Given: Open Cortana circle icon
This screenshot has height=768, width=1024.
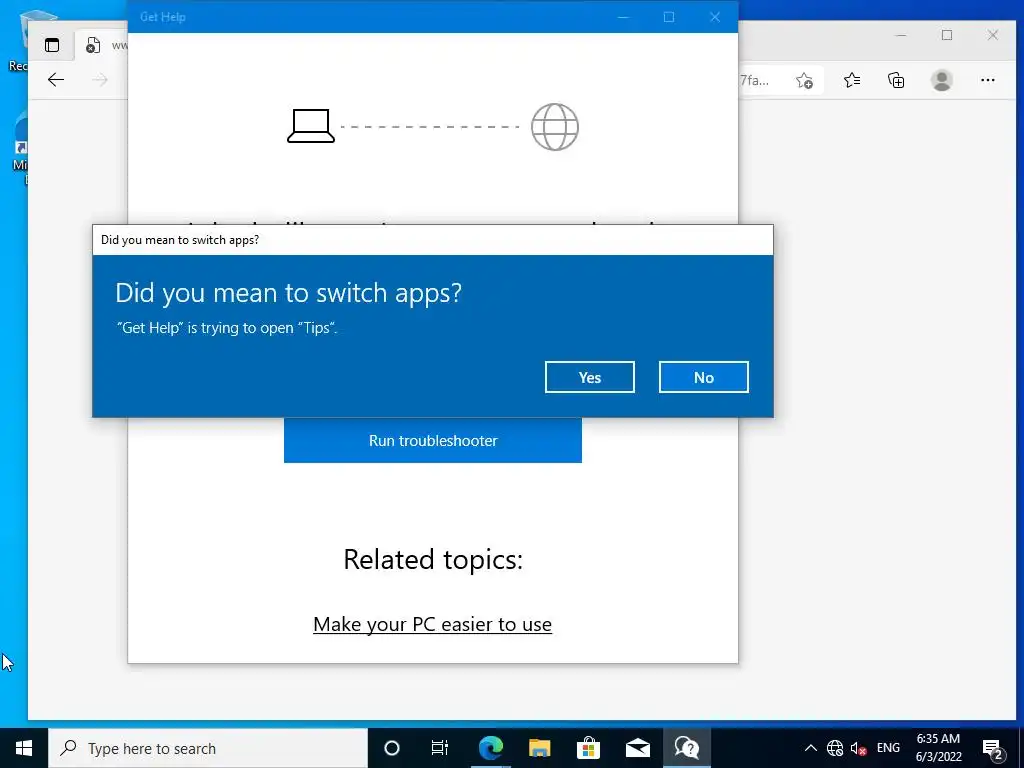Looking at the screenshot, I should pyautogui.click(x=392, y=748).
